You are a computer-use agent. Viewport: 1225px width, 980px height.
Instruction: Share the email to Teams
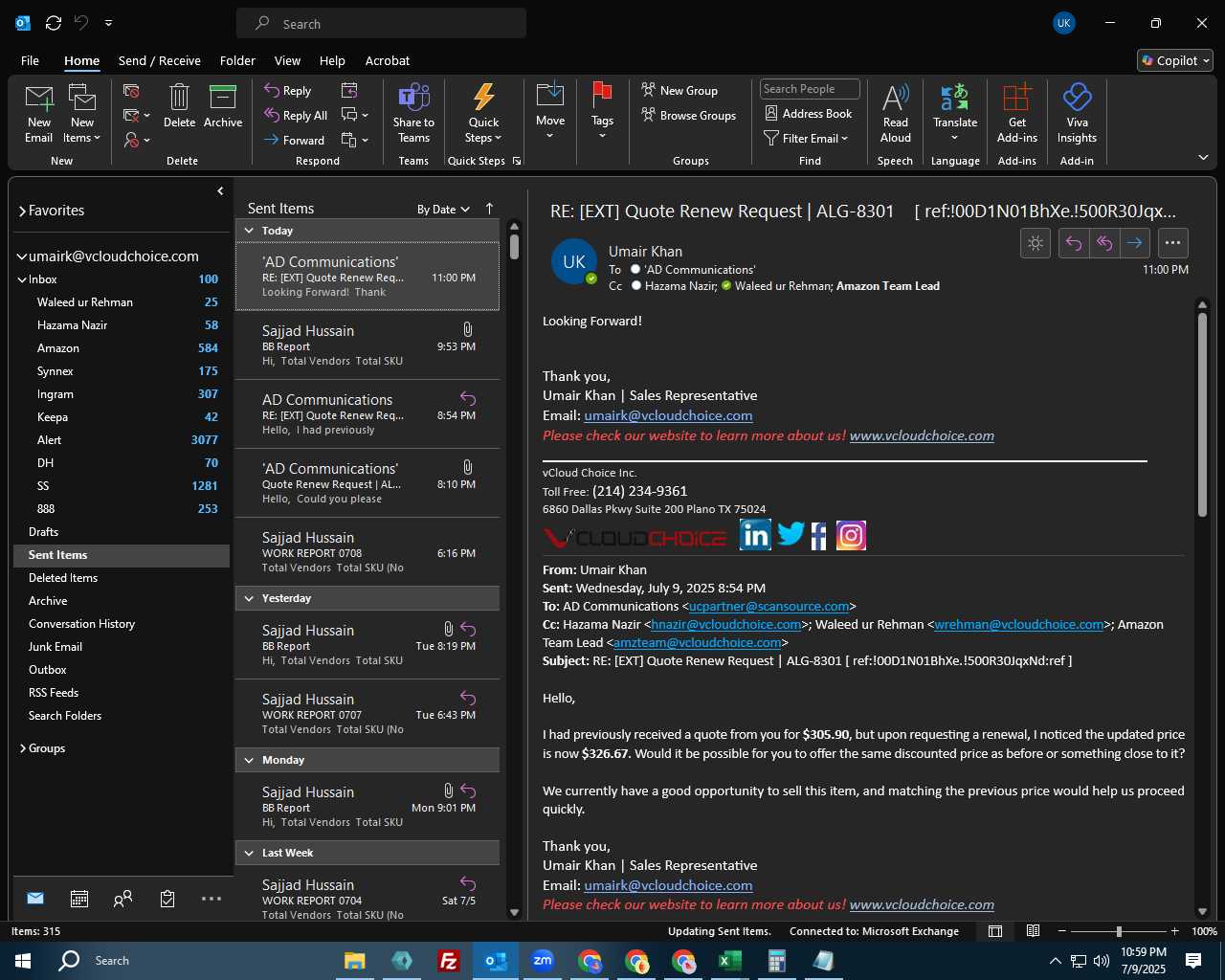[x=413, y=114]
